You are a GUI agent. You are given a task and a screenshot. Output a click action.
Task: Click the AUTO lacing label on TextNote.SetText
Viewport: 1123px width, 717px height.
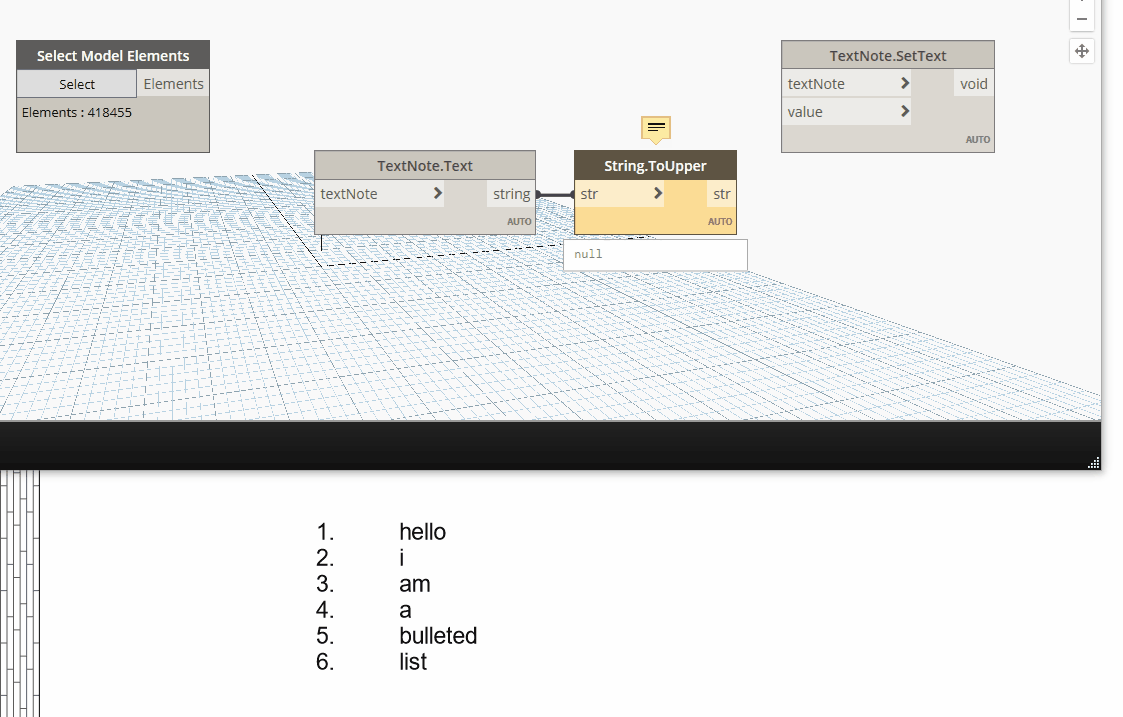click(x=977, y=140)
